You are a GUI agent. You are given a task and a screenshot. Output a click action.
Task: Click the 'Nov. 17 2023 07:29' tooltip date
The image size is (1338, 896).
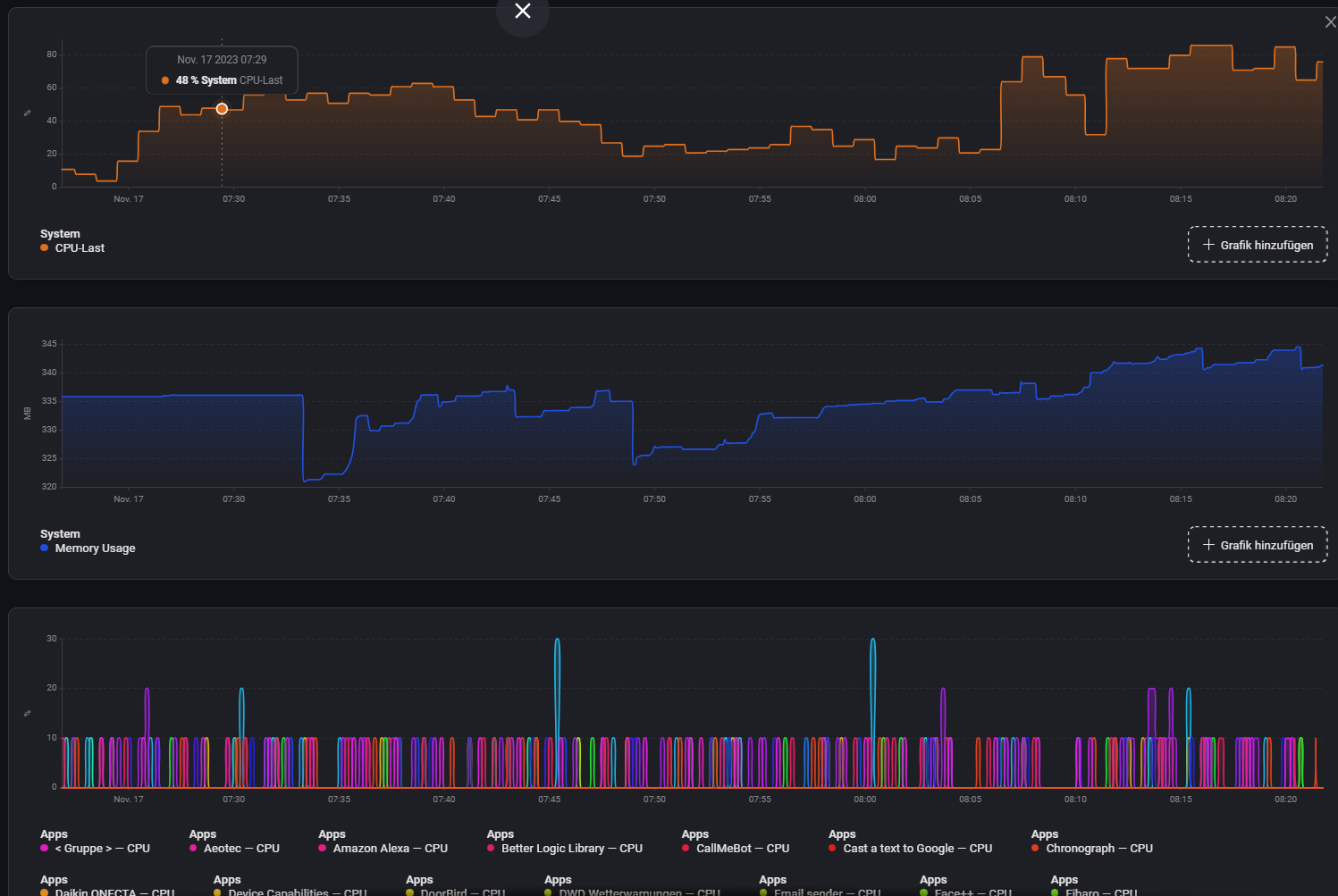coord(222,60)
